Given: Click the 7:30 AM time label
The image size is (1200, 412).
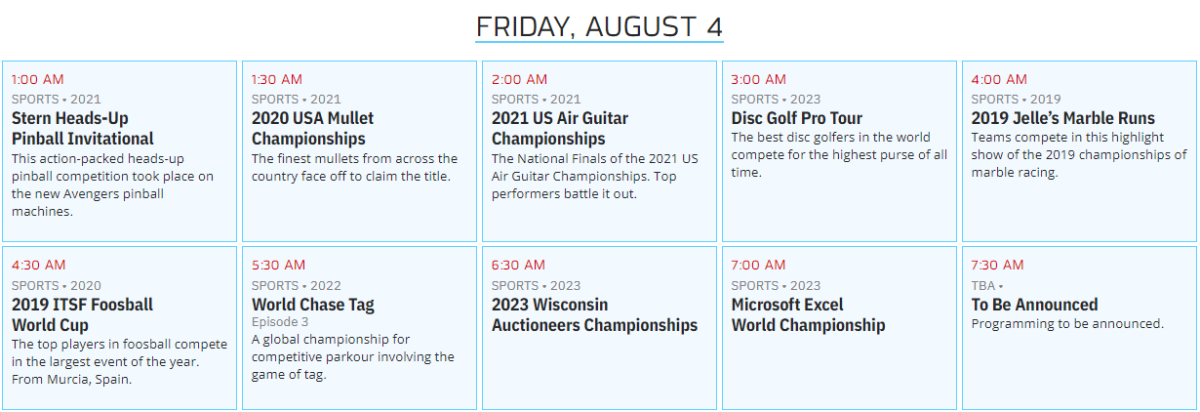Looking at the screenshot, I should click(998, 265).
